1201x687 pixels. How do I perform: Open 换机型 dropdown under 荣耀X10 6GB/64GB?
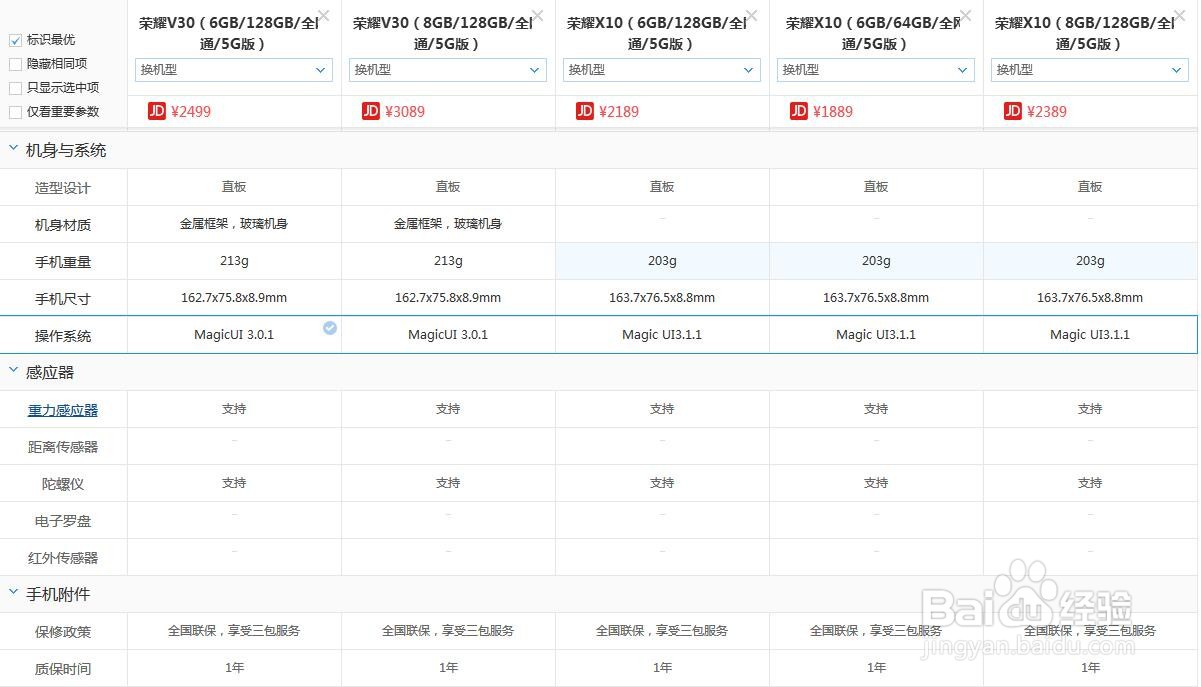point(876,70)
